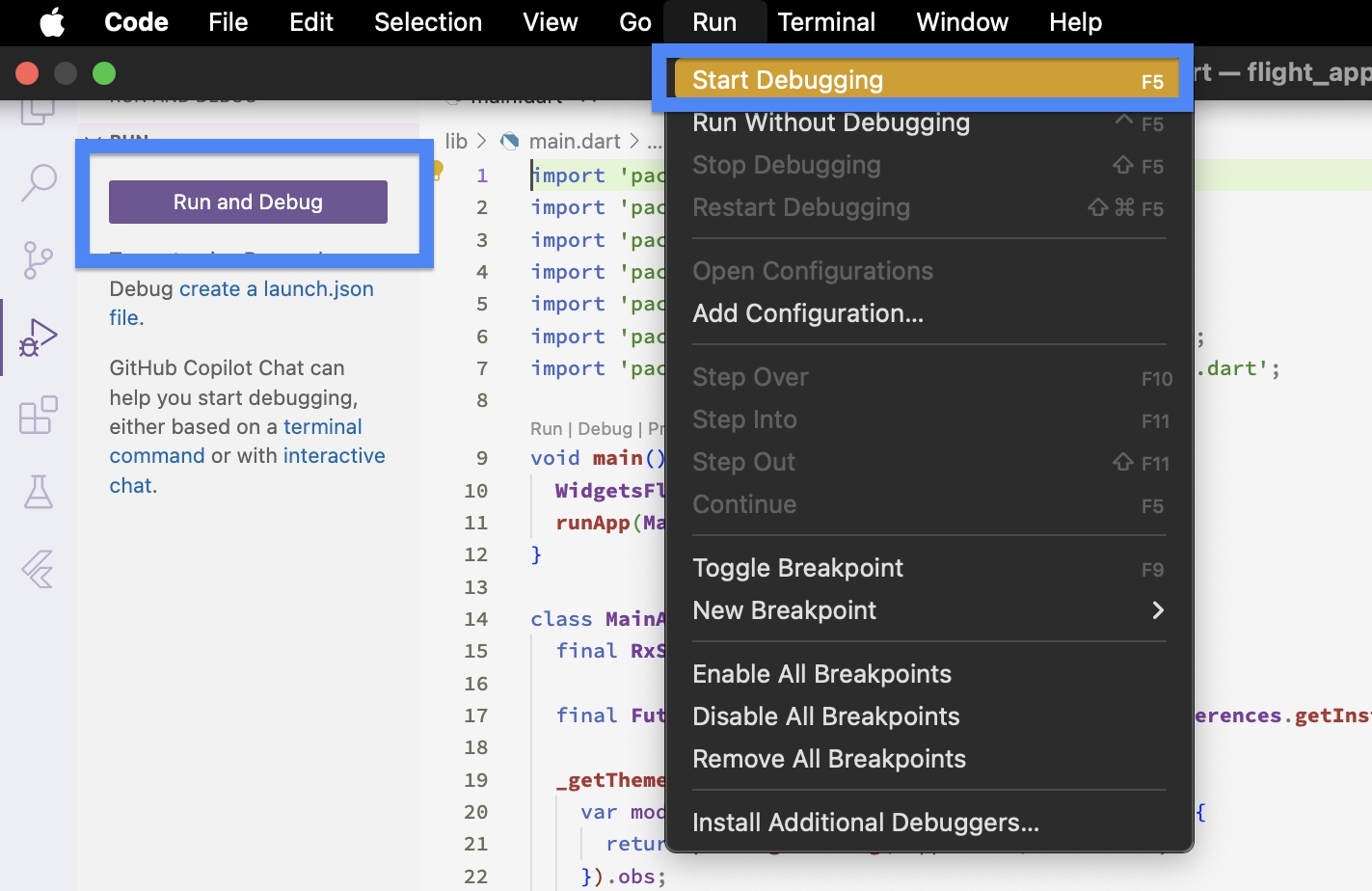
Task: Open the Testing flask icon
Action: point(39,492)
